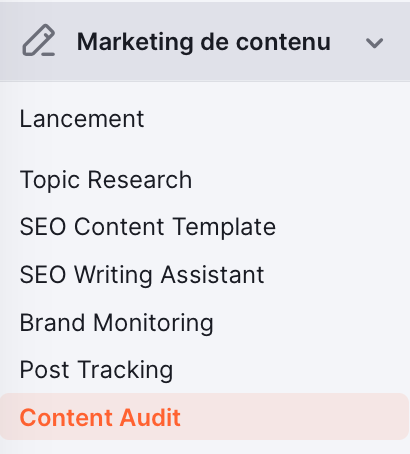Open Topic Research tool

pos(106,180)
